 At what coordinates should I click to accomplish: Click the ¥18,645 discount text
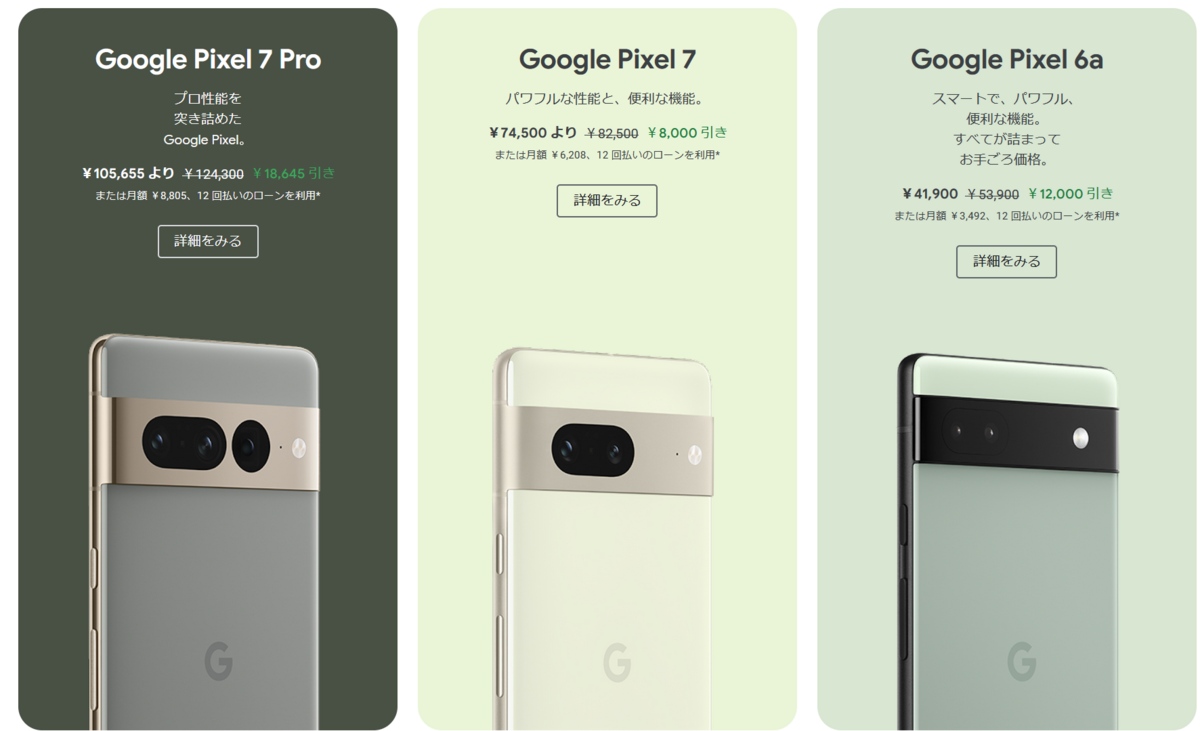294,173
